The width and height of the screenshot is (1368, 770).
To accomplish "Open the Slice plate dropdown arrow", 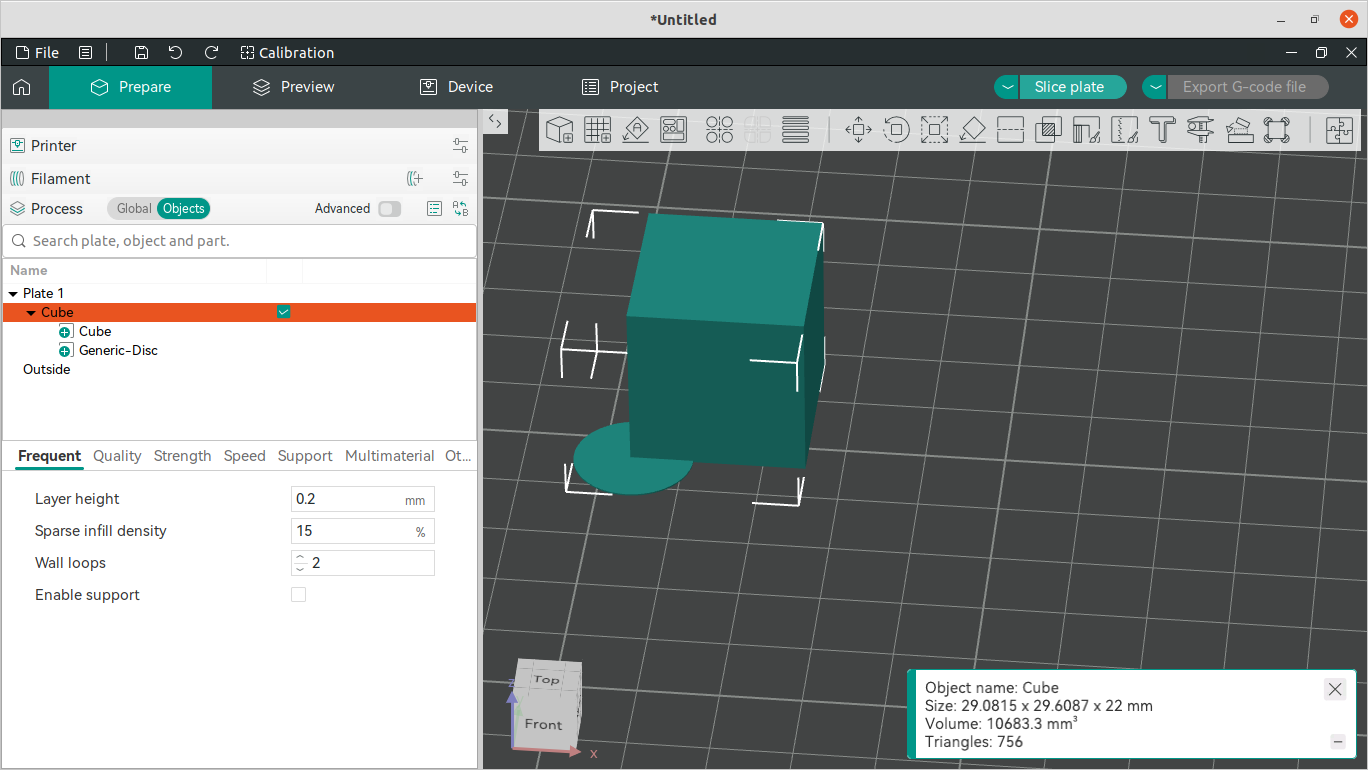I will (1007, 87).
